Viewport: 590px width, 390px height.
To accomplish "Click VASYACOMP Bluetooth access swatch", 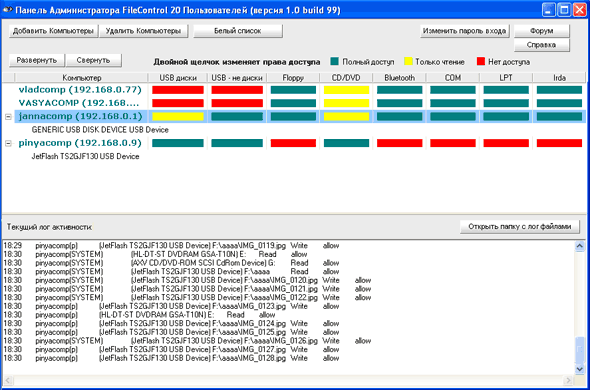I will point(400,103).
